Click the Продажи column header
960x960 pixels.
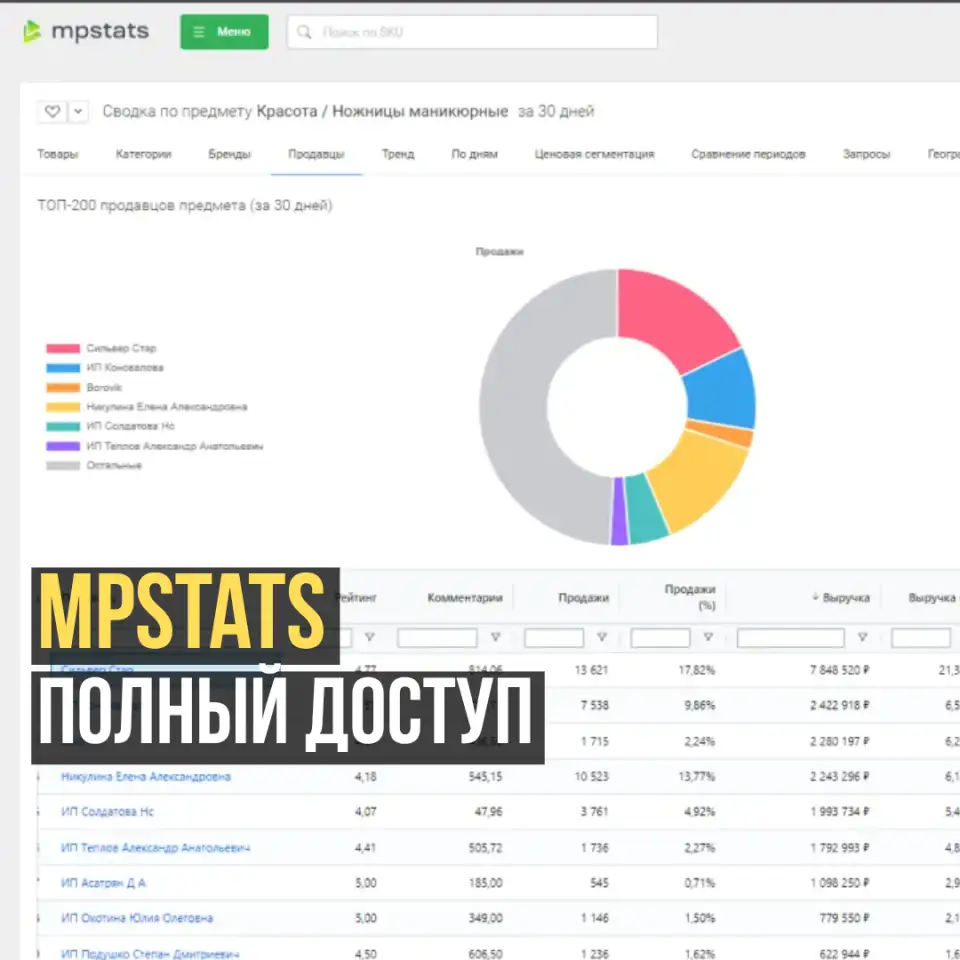point(583,598)
